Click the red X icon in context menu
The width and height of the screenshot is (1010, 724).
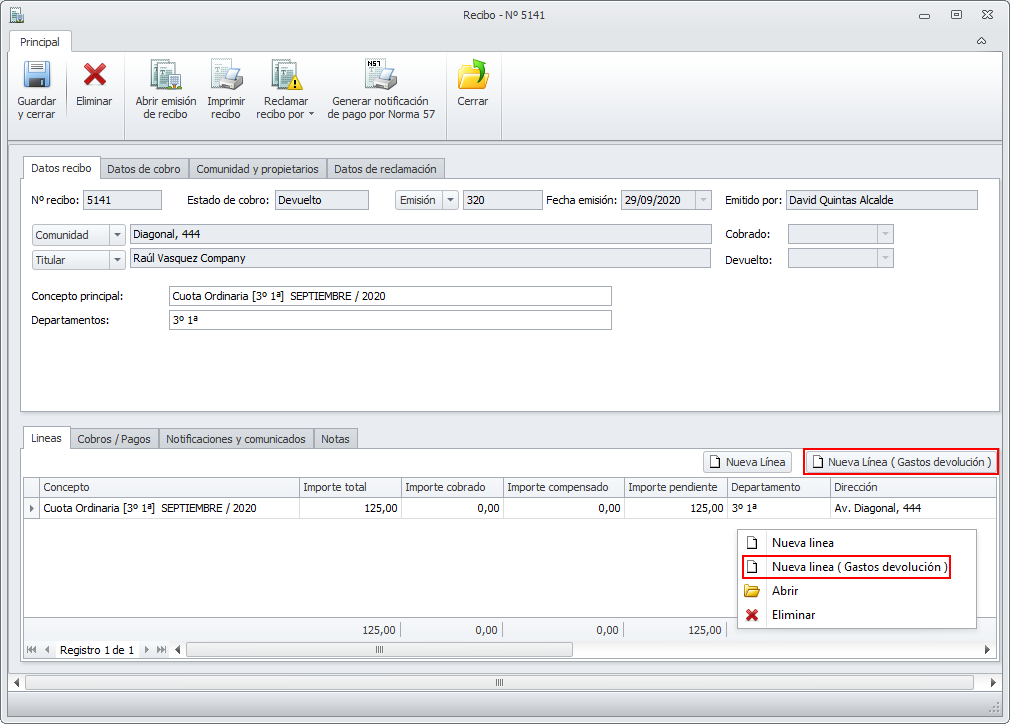click(752, 615)
